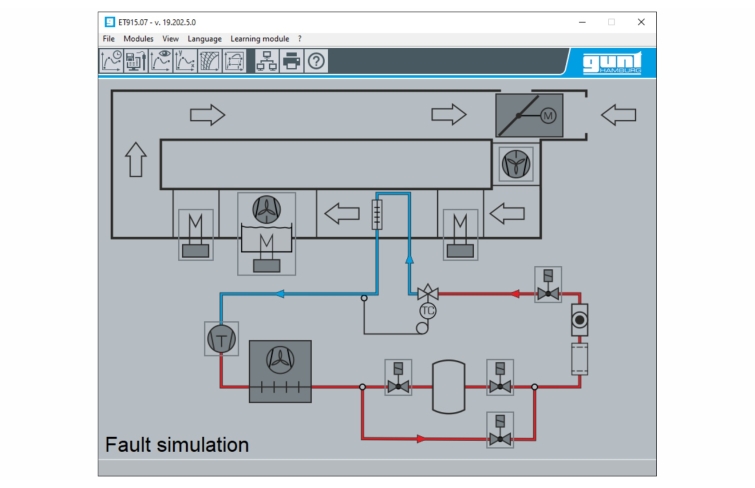Click the sensor bulb circle below TC
Viewport: 755px width, 488px height.
pos(422,328)
